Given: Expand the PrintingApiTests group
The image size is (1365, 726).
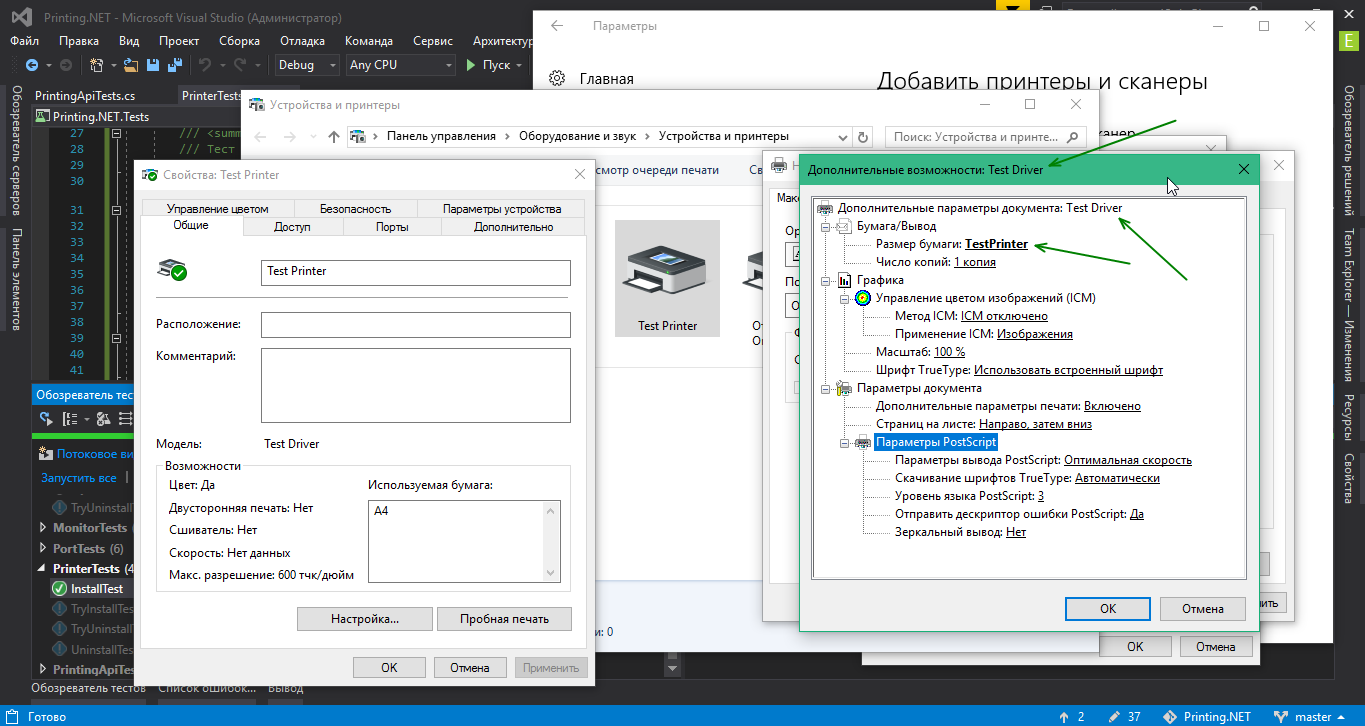Looking at the screenshot, I should (43, 669).
